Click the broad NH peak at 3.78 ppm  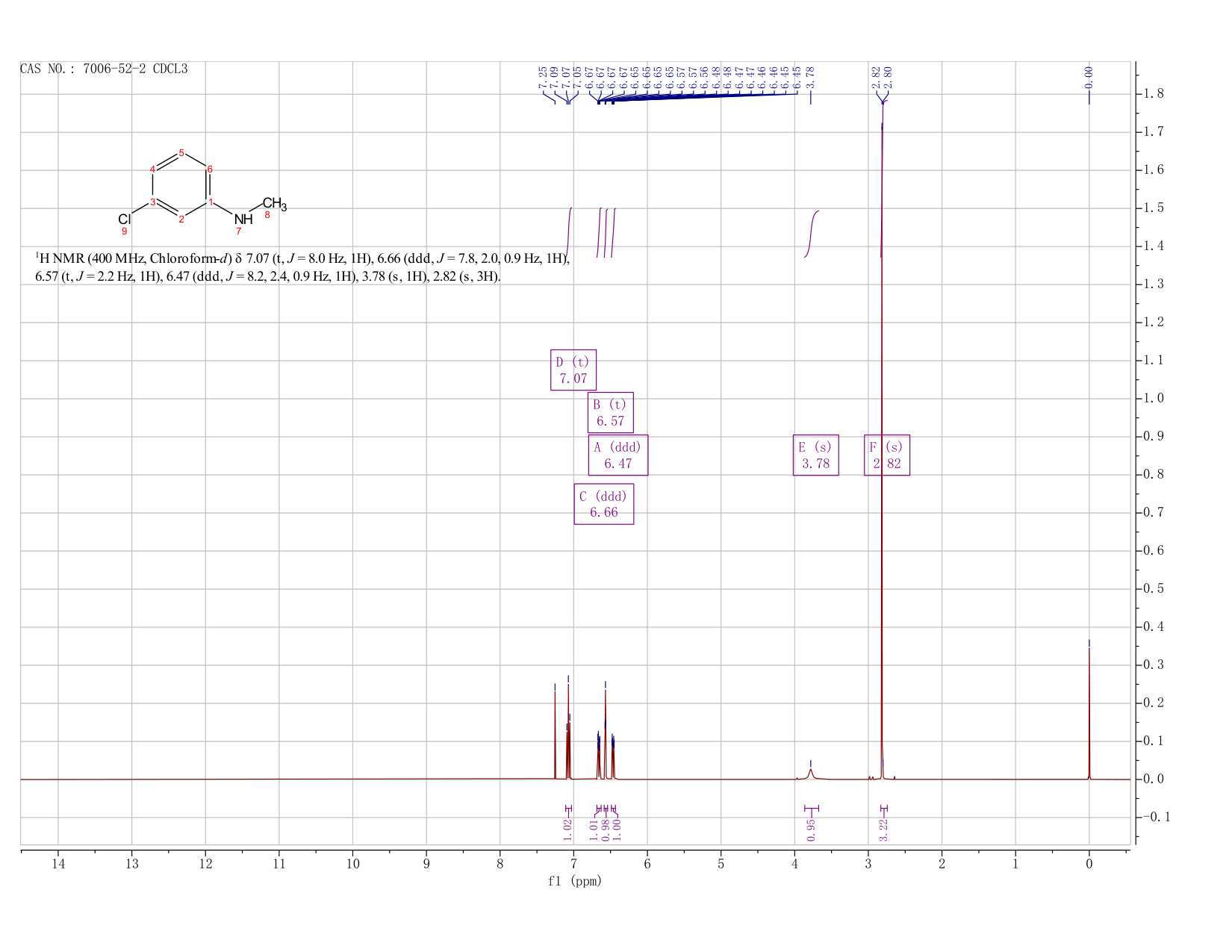coord(811,774)
